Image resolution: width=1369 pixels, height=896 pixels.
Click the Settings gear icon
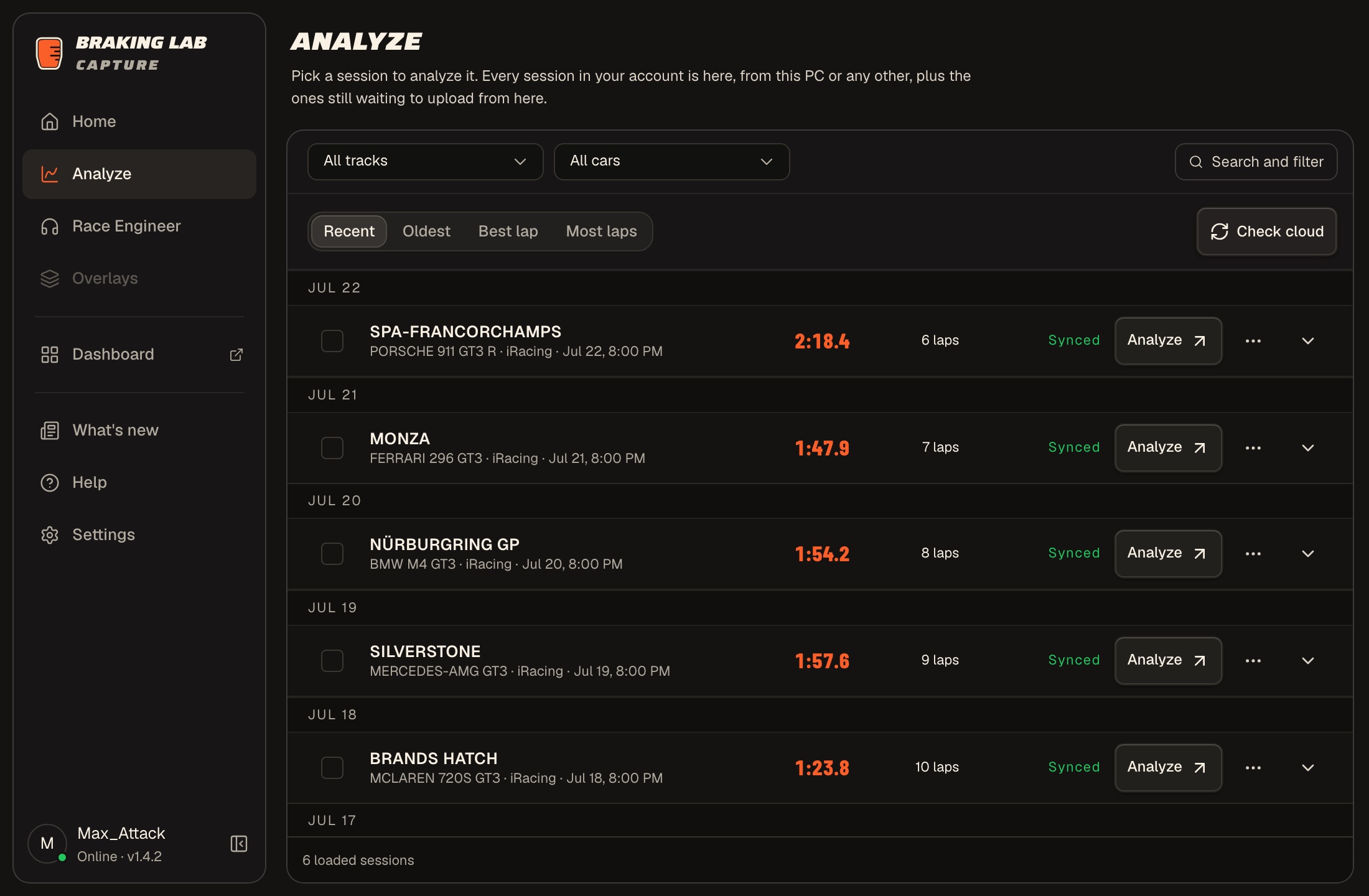[x=50, y=534]
